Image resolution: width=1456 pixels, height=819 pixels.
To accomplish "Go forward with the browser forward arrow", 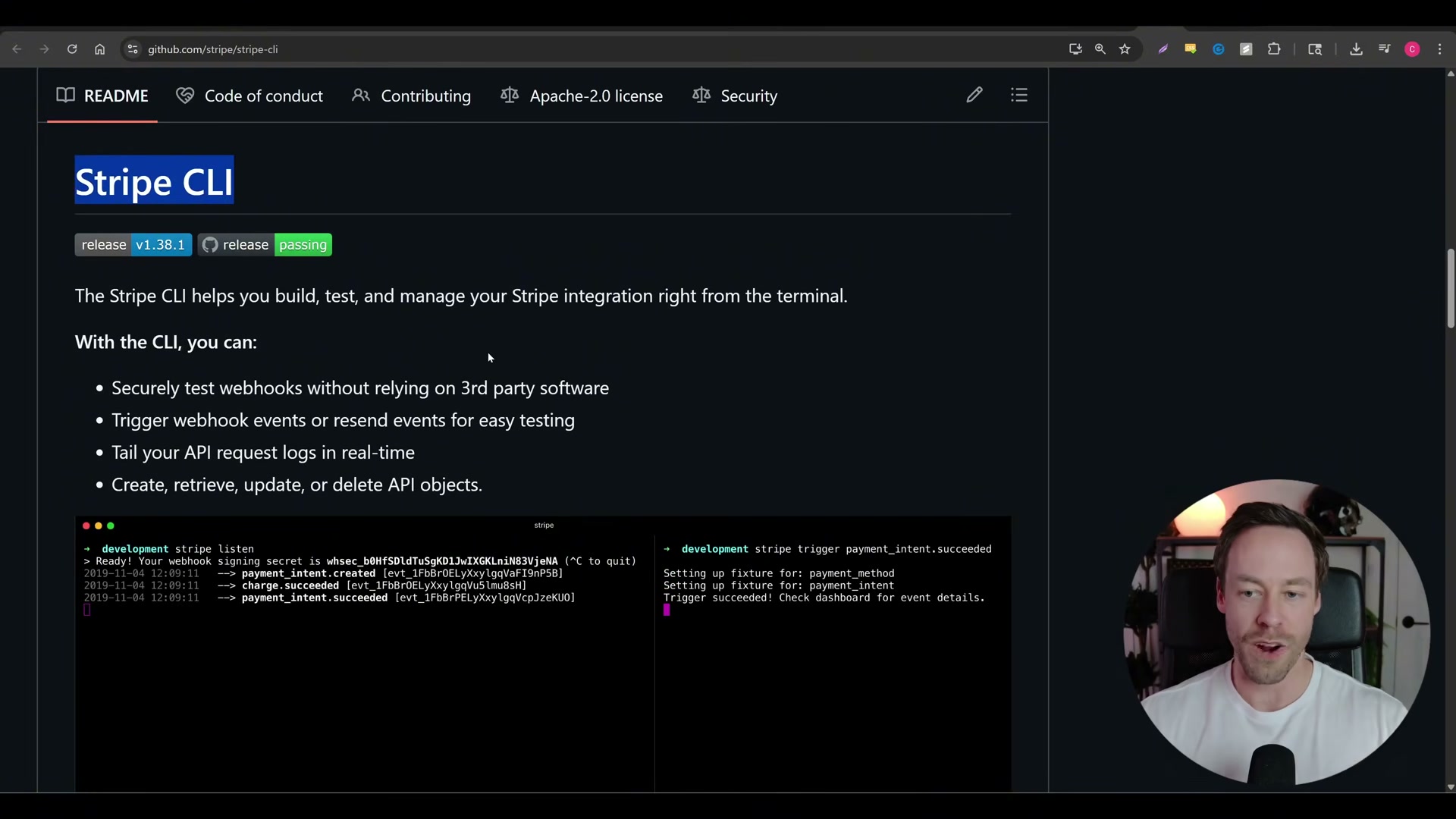I will pyautogui.click(x=44, y=49).
